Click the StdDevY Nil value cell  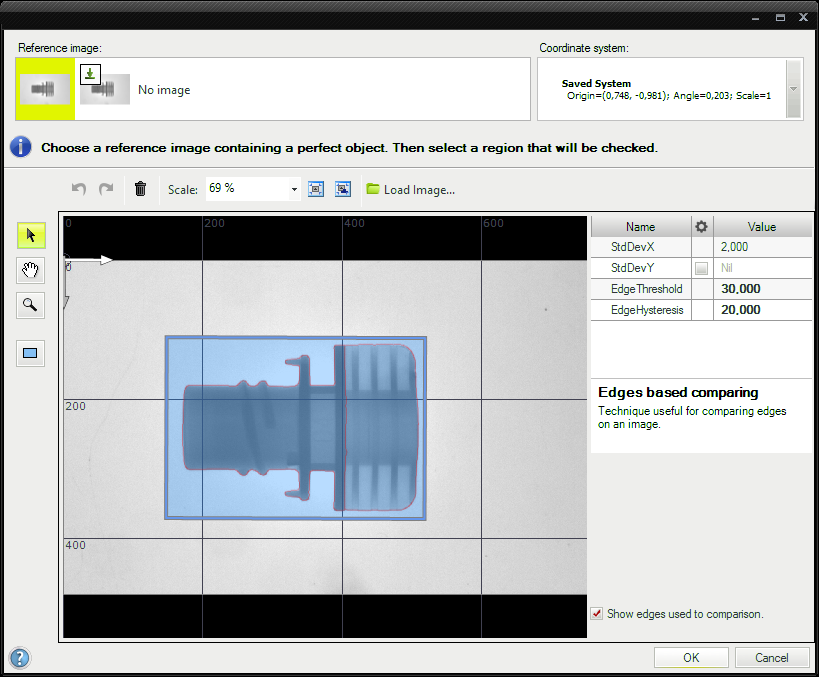[x=763, y=268]
